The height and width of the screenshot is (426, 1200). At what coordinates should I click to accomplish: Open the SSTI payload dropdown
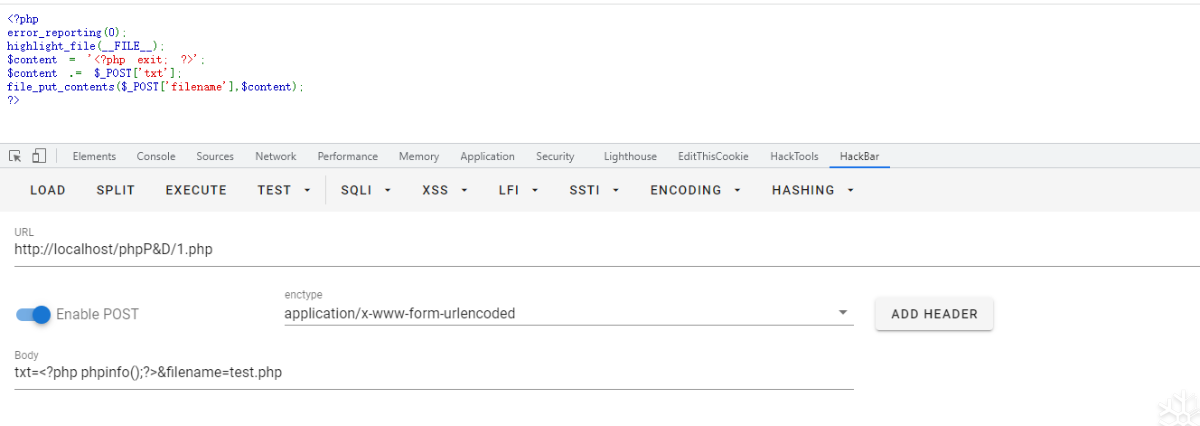click(x=594, y=190)
